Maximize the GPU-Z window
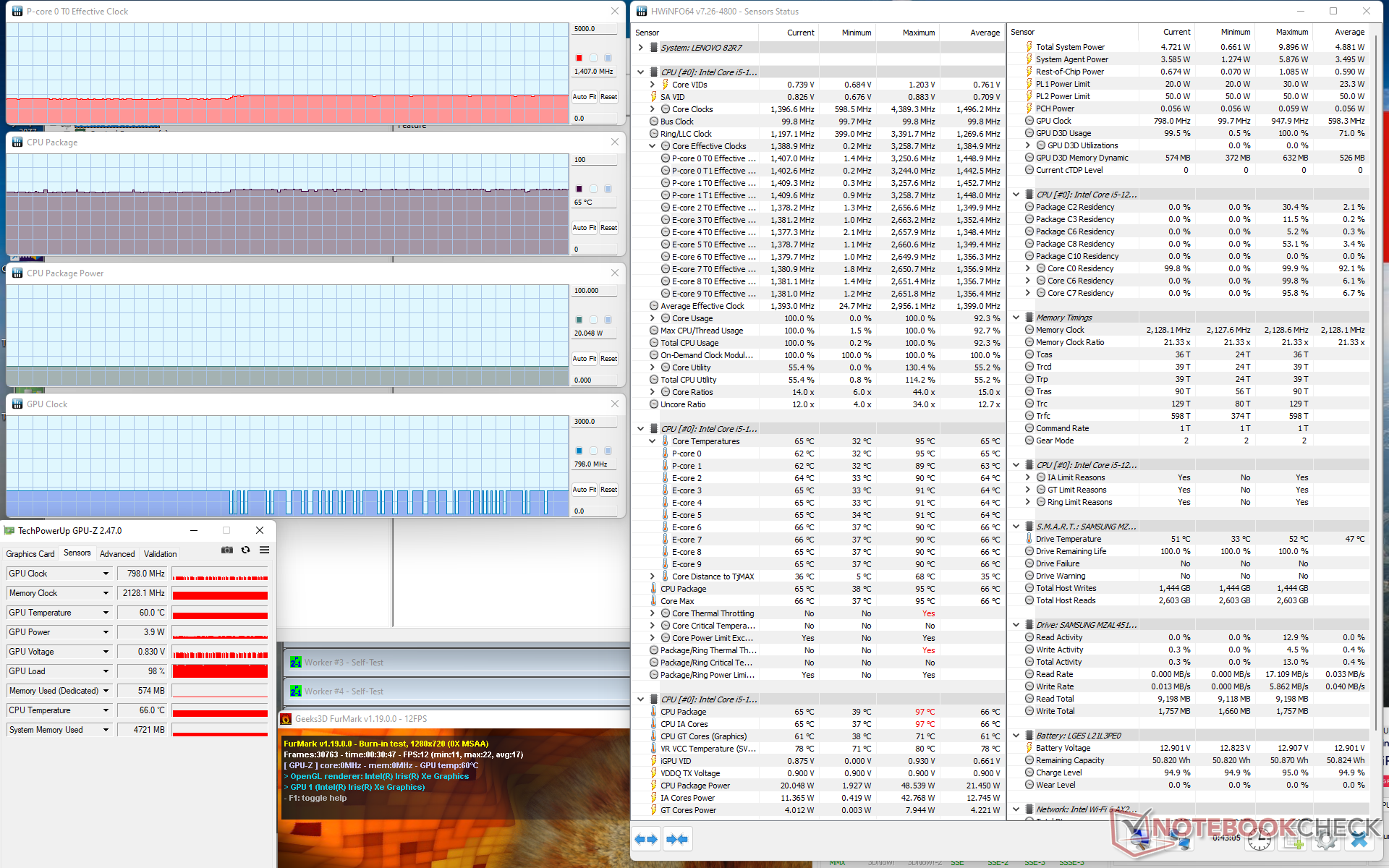The image size is (1389, 868). coord(226,530)
